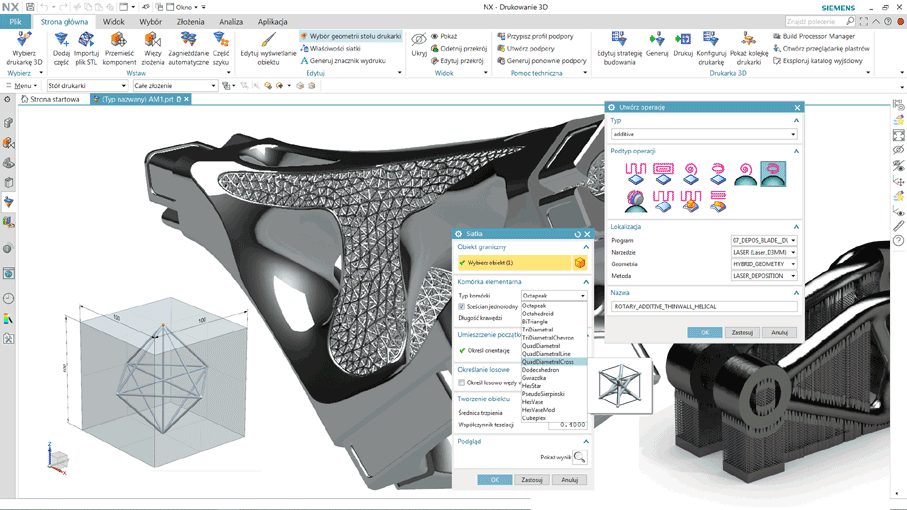Click Wybór geometrii stołu drukarki
907x510 pixels.
pos(351,36)
